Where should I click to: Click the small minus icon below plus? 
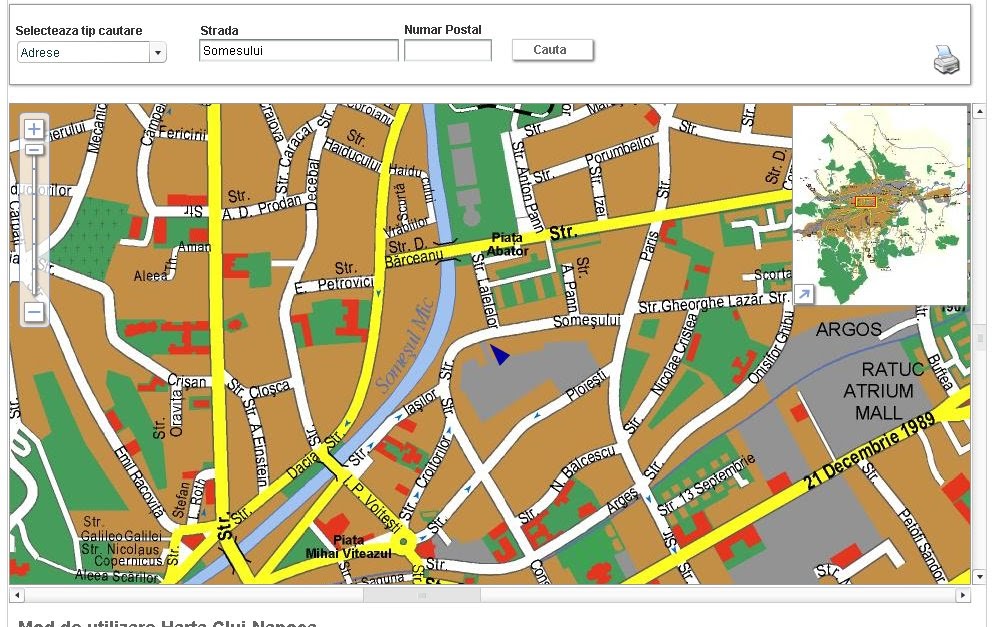pos(34,150)
